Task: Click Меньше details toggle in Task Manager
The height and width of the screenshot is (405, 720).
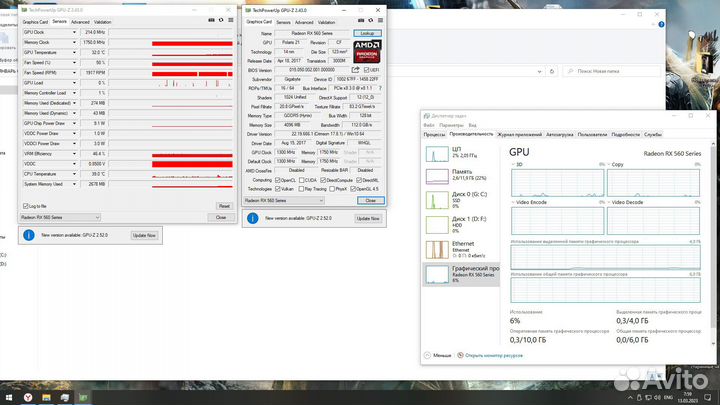Action: (438, 355)
